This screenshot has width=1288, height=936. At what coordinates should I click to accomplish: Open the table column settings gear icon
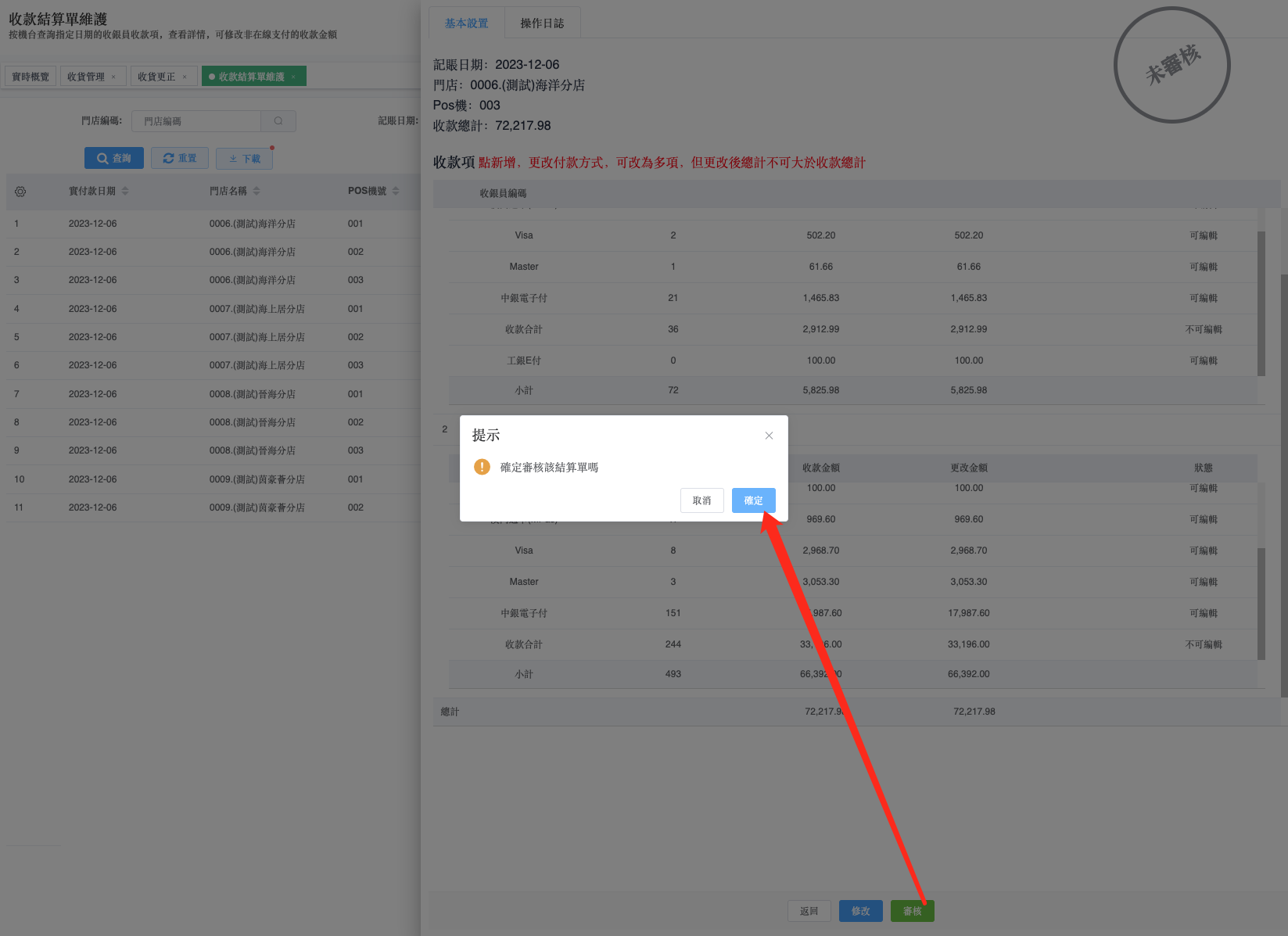pyautogui.click(x=20, y=192)
